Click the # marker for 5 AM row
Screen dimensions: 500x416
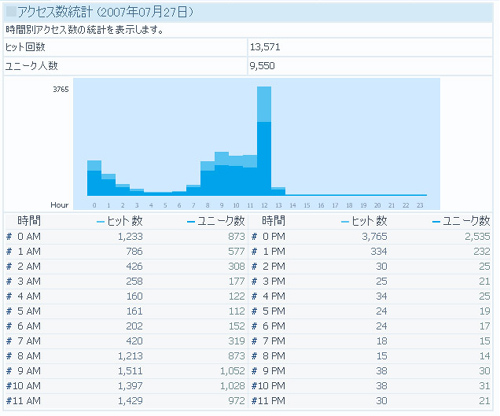click(9, 311)
